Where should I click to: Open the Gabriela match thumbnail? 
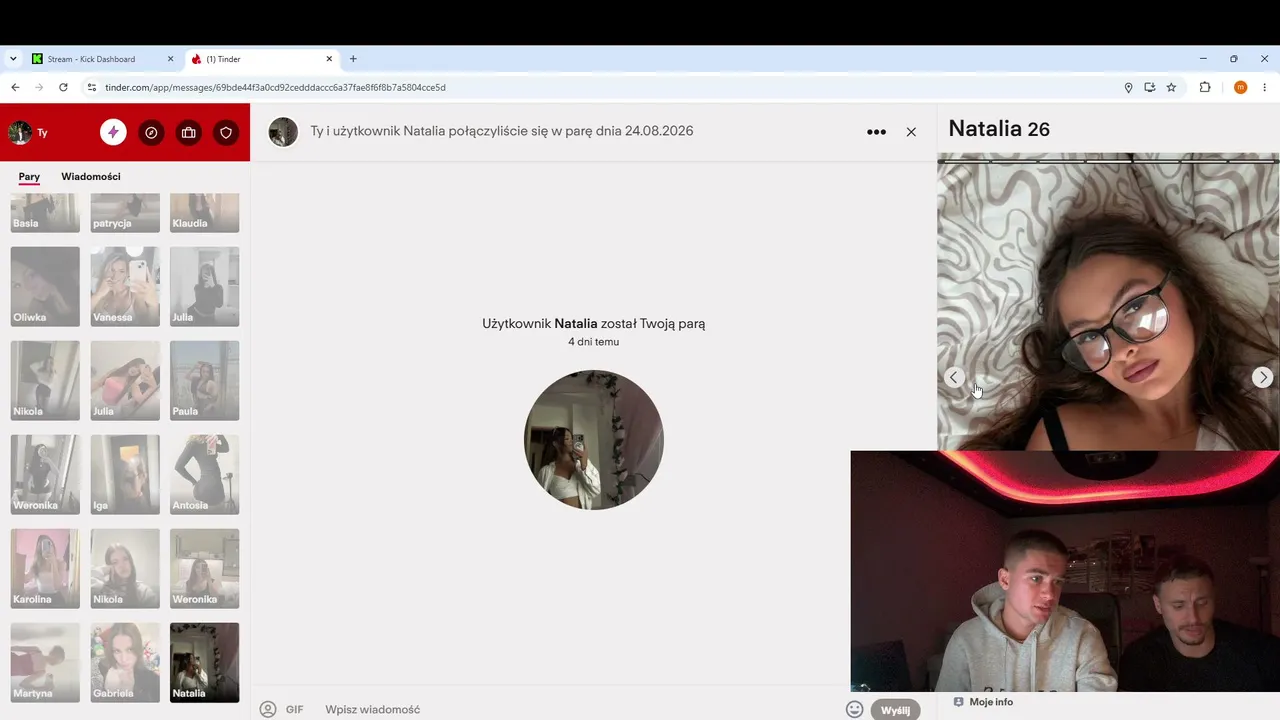coord(125,663)
